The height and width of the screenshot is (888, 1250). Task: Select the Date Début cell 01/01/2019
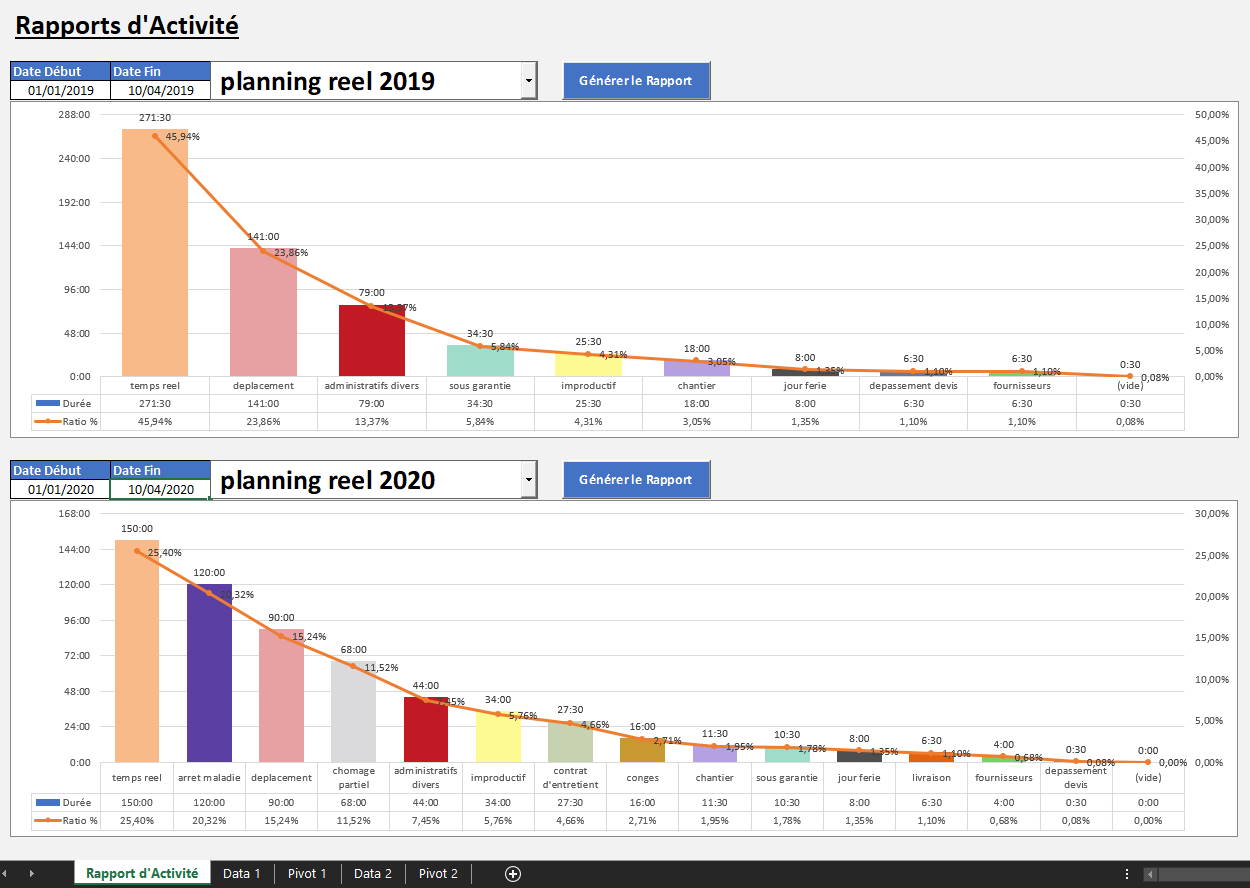click(x=61, y=90)
